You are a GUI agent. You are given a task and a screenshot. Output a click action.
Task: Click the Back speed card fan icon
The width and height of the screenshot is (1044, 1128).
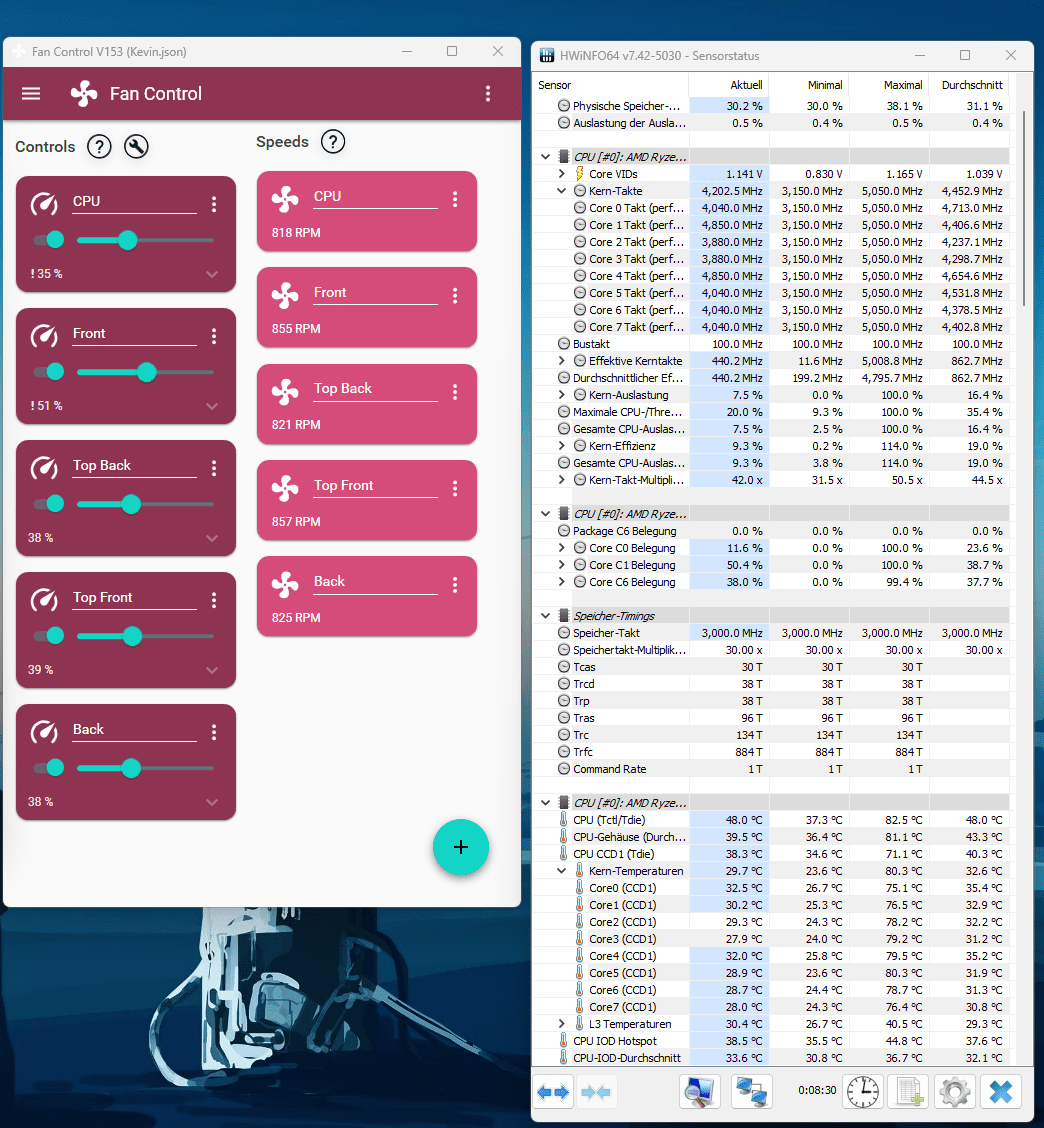285,585
